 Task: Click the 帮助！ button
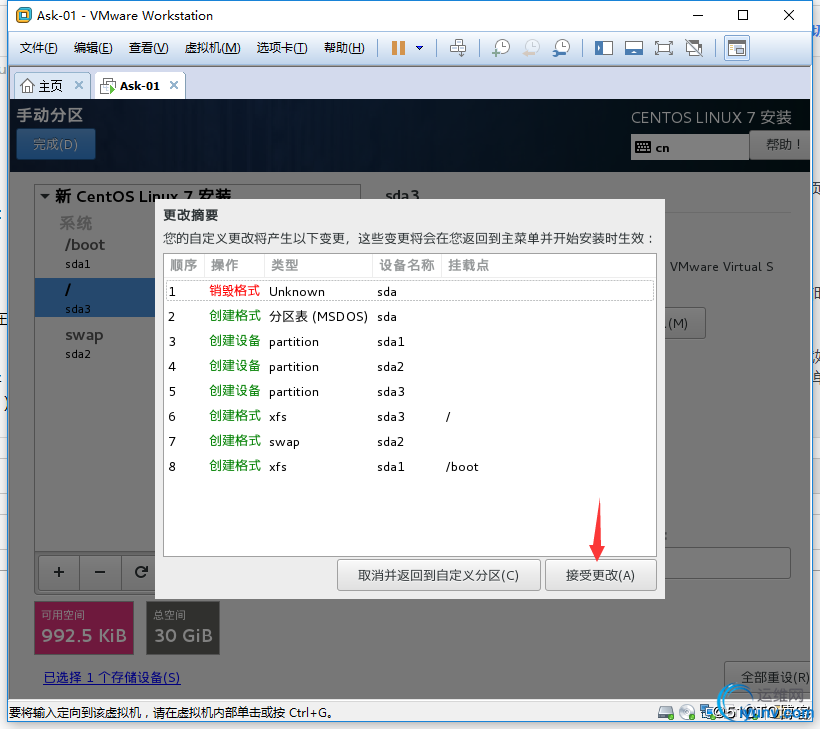(782, 145)
